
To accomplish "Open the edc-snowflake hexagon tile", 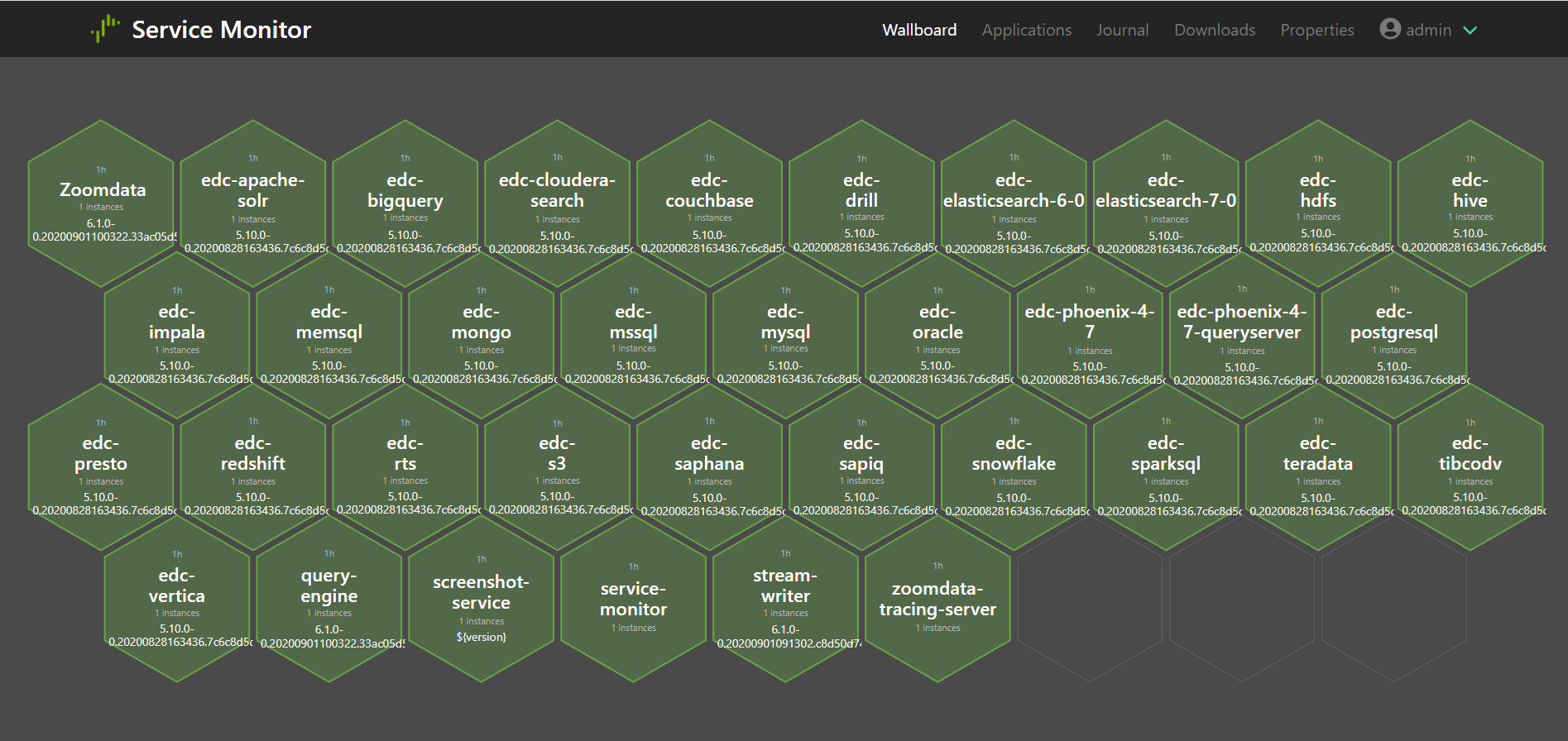I will coord(1014,467).
